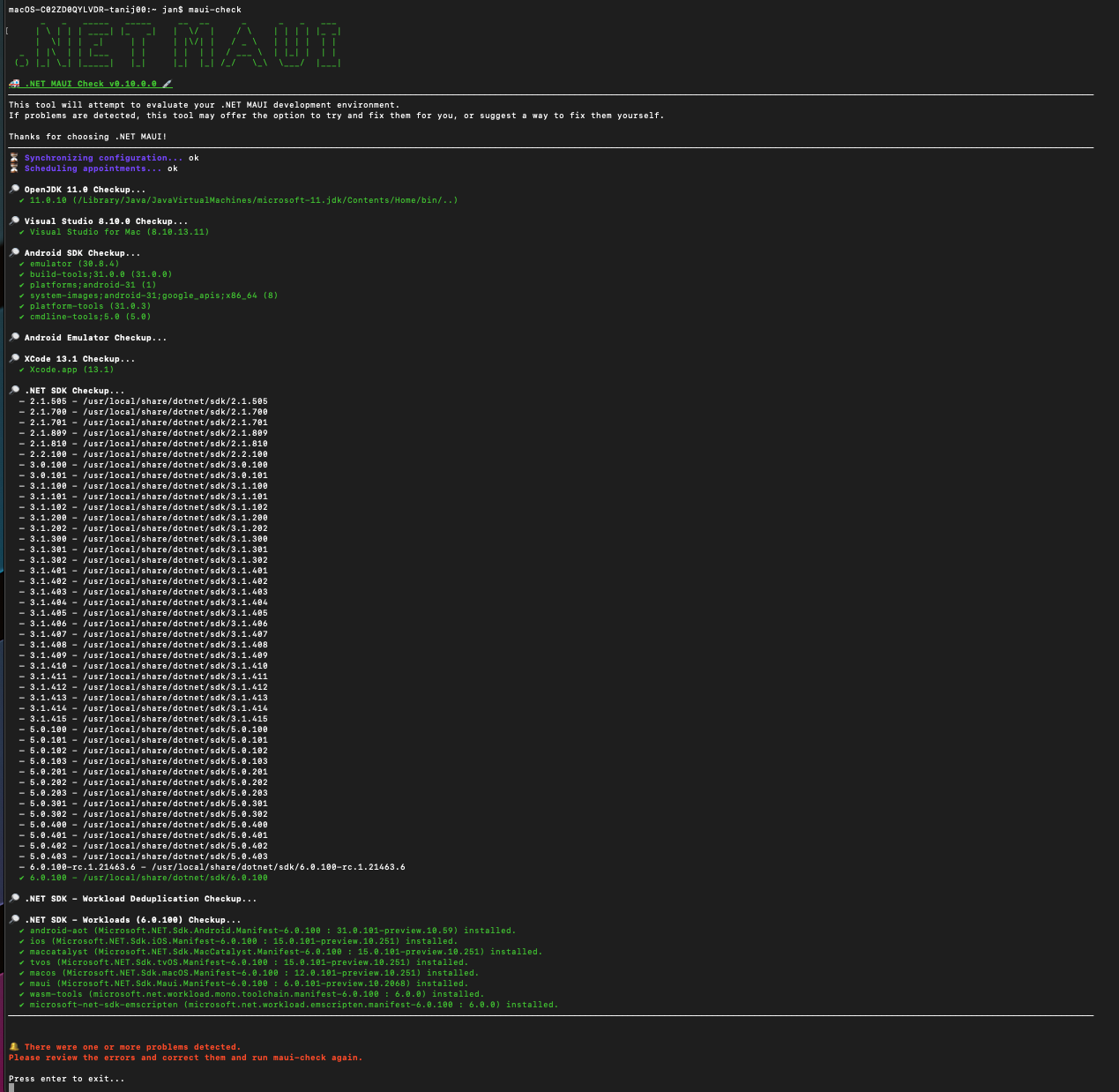The image size is (1119, 1092).
Task: Click the SDK 5.0.201 path line
Action: [144, 772]
